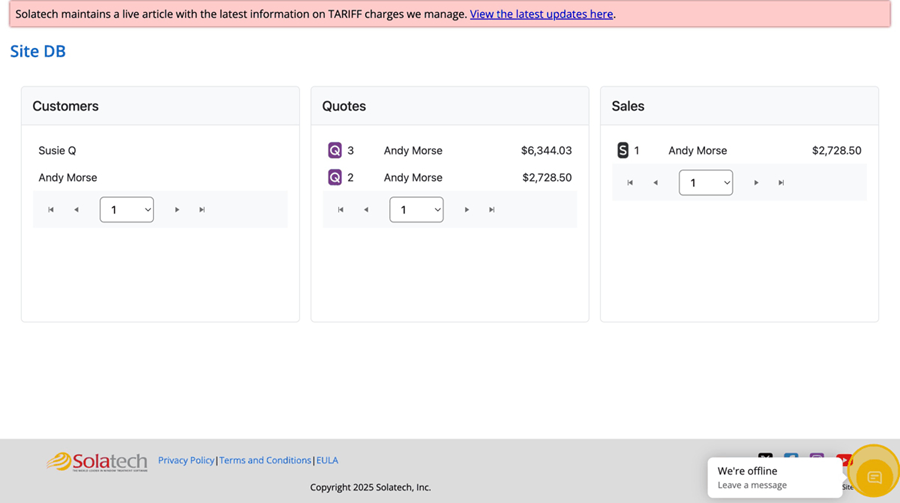Jump to first page of Sales list
This screenshot has height=503, width=900.
click(630, 183)
